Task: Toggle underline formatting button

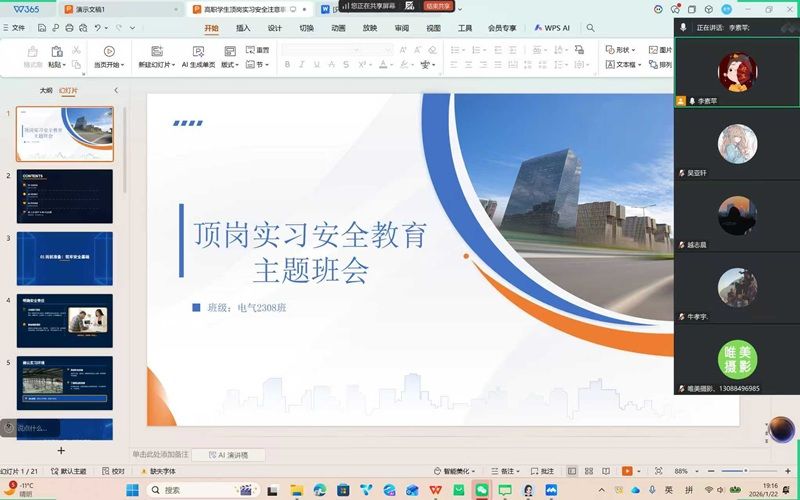Action: click(x=316, y=65)
